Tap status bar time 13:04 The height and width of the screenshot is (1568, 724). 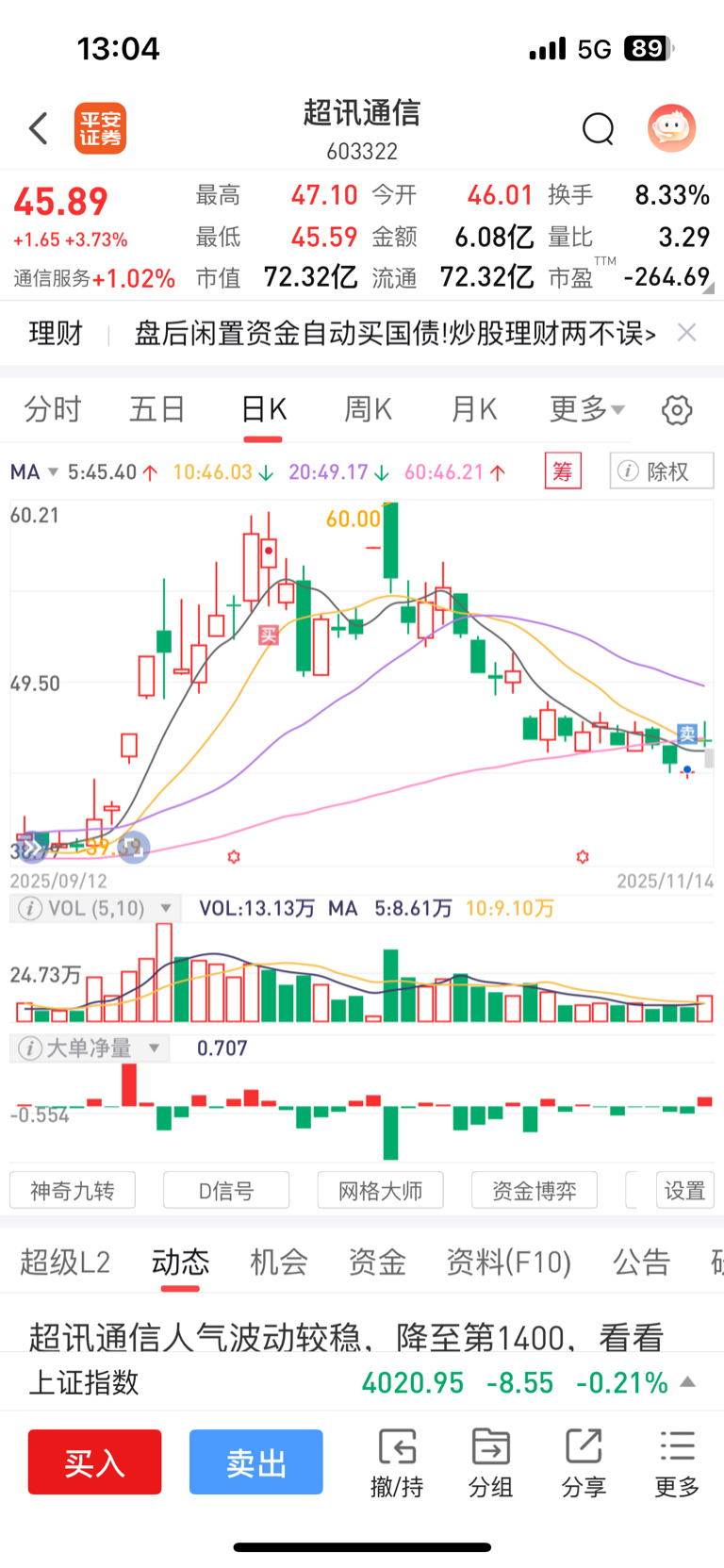point(118,49)
